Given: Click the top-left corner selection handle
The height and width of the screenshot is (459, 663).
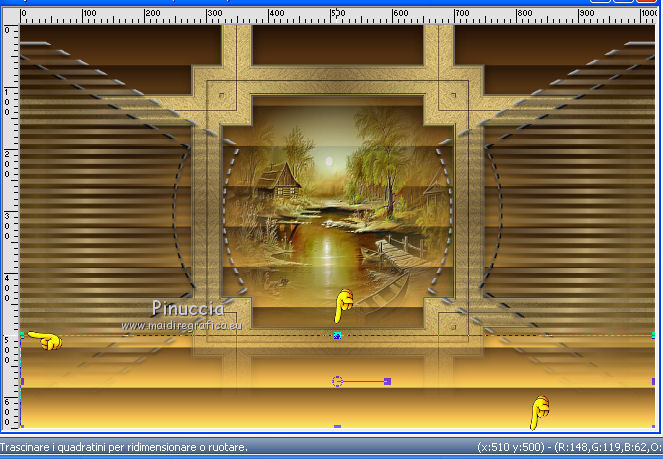Looking at the screenshot, I should pos(22,336).
